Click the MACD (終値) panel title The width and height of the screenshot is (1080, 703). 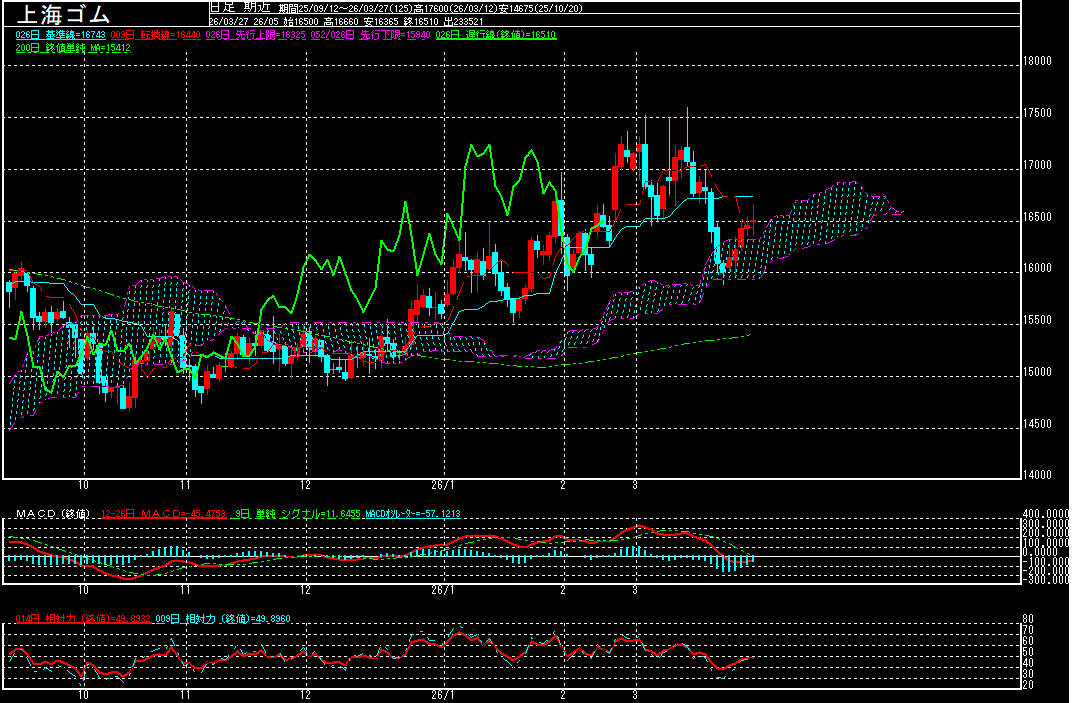52,513
